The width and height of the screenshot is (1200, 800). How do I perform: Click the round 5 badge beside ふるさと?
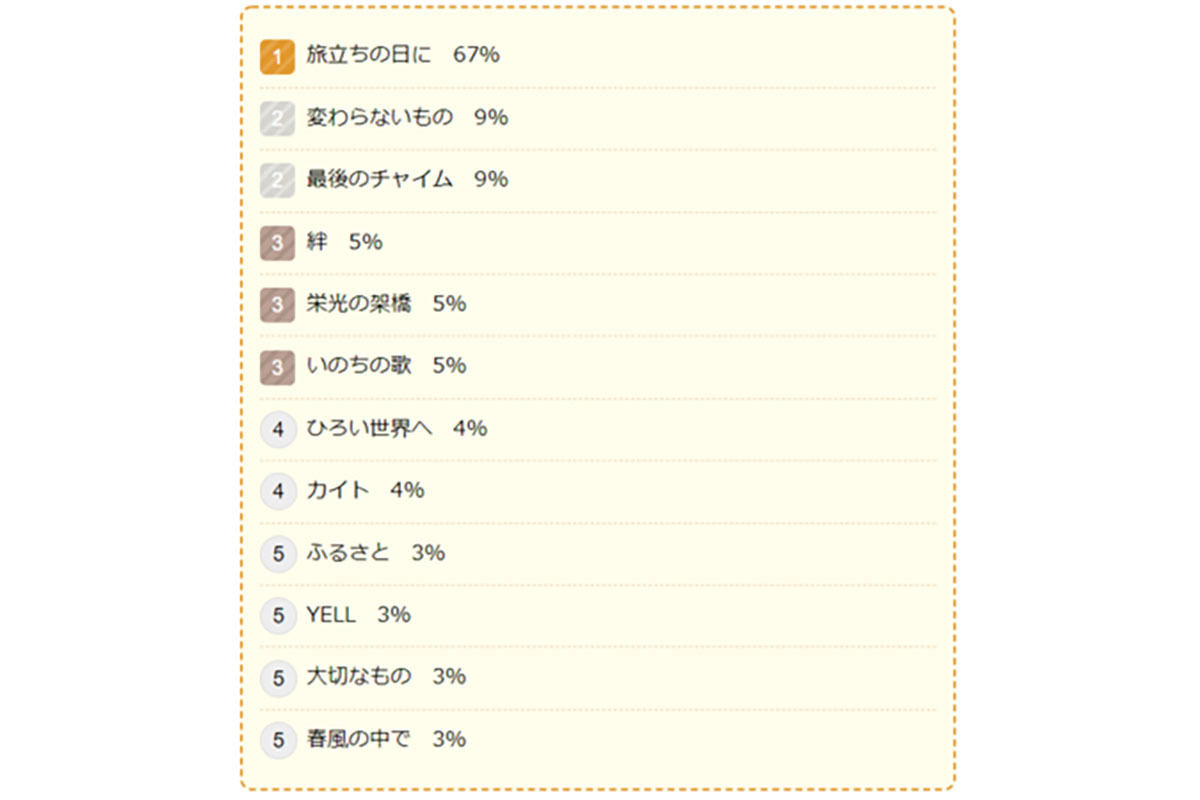tap(278, 554)
